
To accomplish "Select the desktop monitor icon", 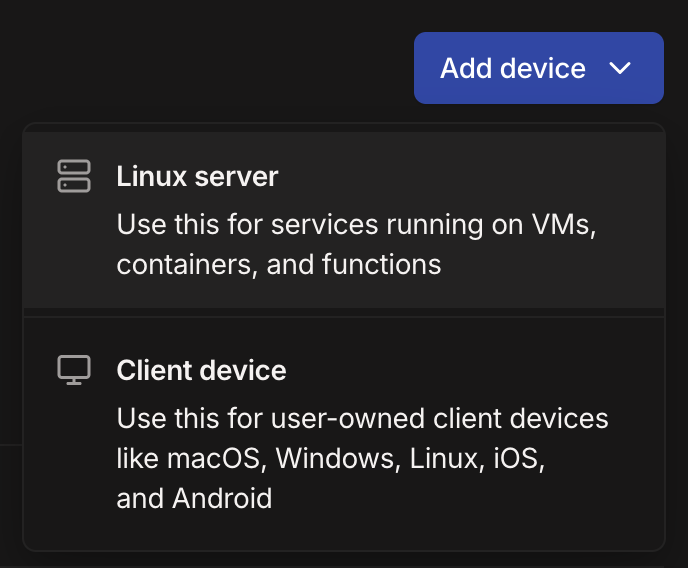I will click(74, 370).
